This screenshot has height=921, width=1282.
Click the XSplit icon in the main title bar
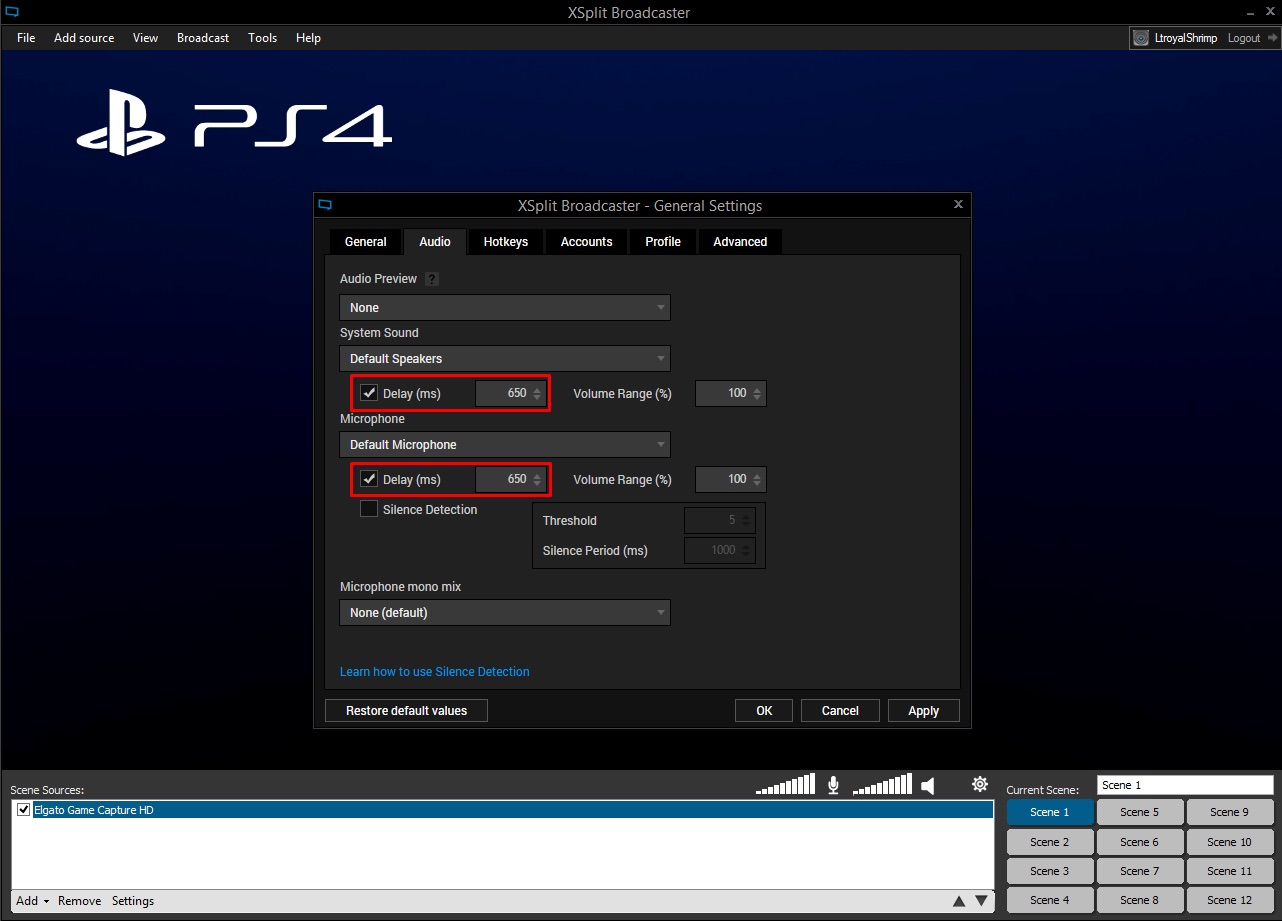[12, 12]
